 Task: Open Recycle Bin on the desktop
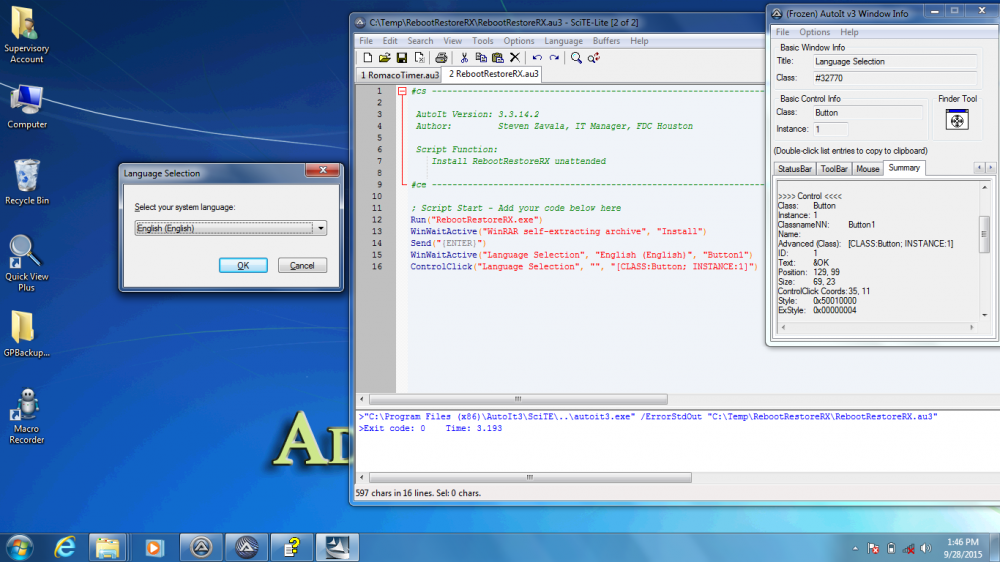coord(26,182)
